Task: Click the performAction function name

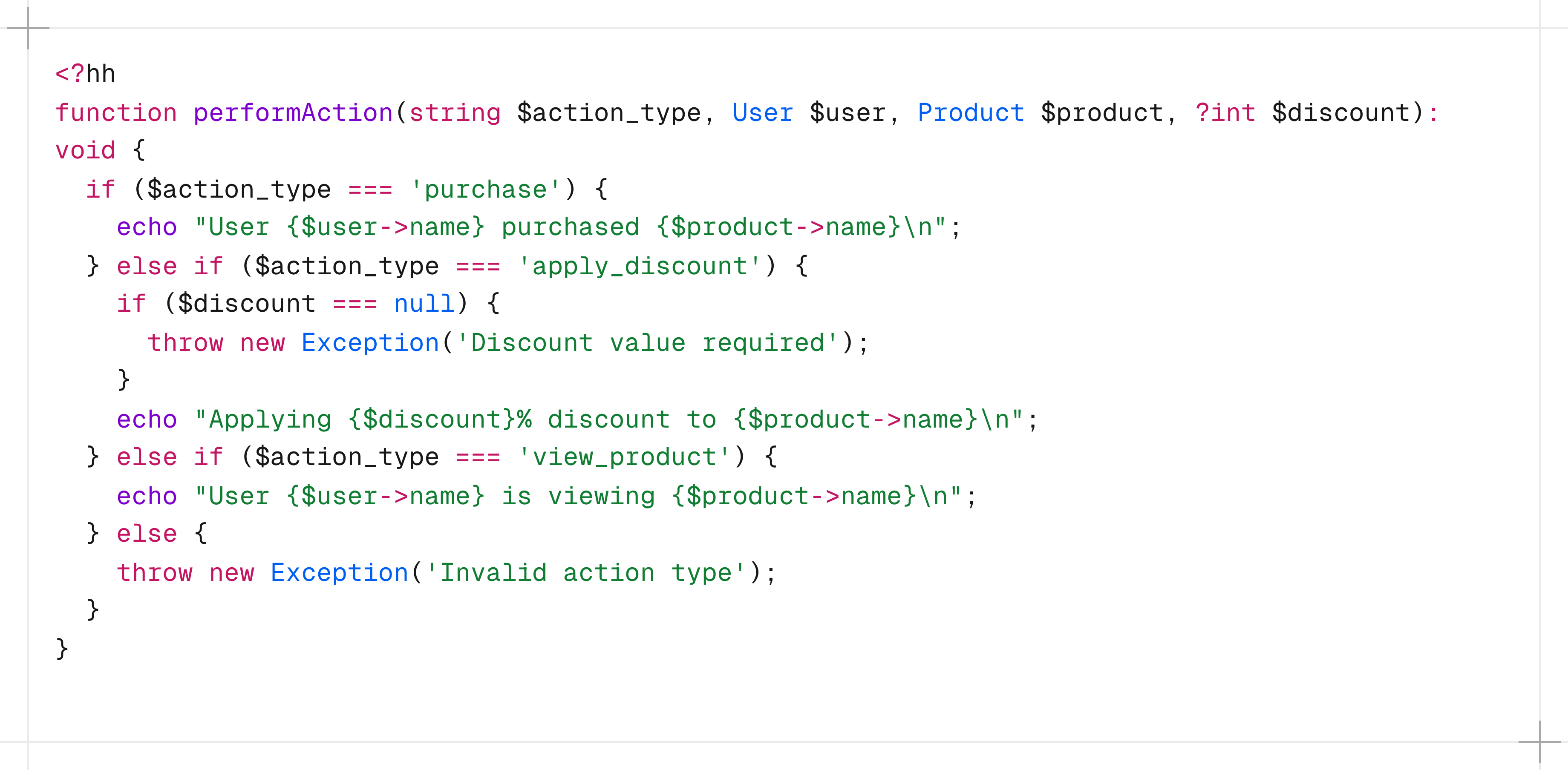Action: coord(293,112)
